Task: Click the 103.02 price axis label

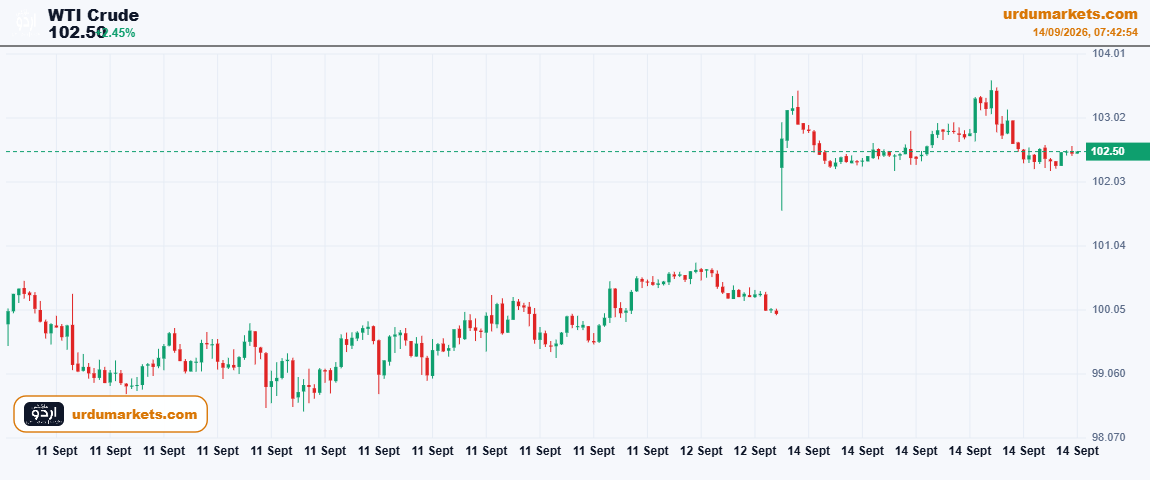Action: pyautogui.click(x=1108, y=117)
